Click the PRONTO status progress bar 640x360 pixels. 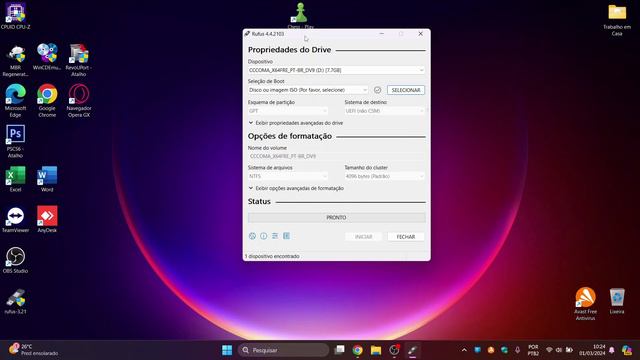coord(336,218)
